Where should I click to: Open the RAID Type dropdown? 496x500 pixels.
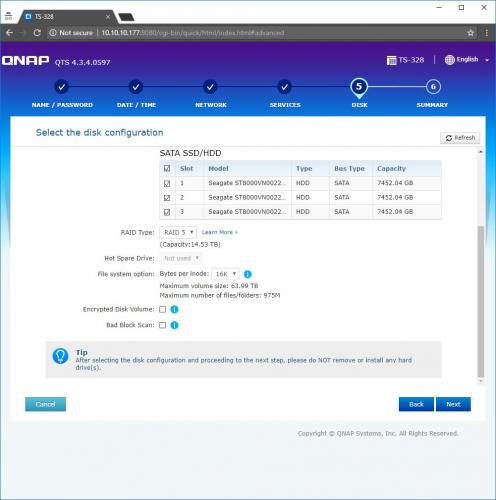tap(178, 232)
